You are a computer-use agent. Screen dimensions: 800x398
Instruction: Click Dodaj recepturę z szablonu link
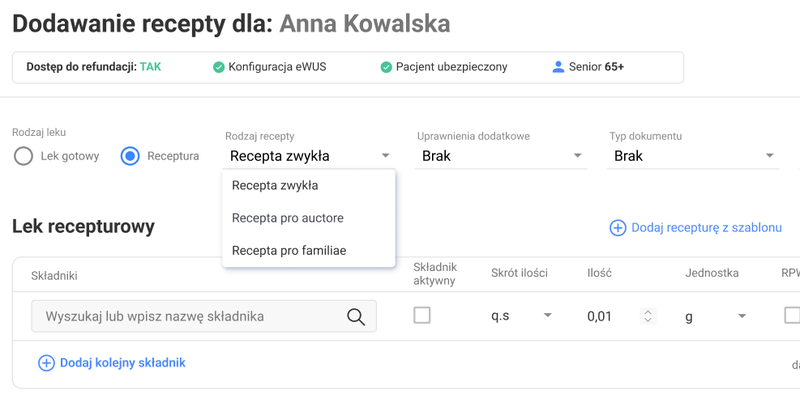pyautogui.click(x=706, y=228)
